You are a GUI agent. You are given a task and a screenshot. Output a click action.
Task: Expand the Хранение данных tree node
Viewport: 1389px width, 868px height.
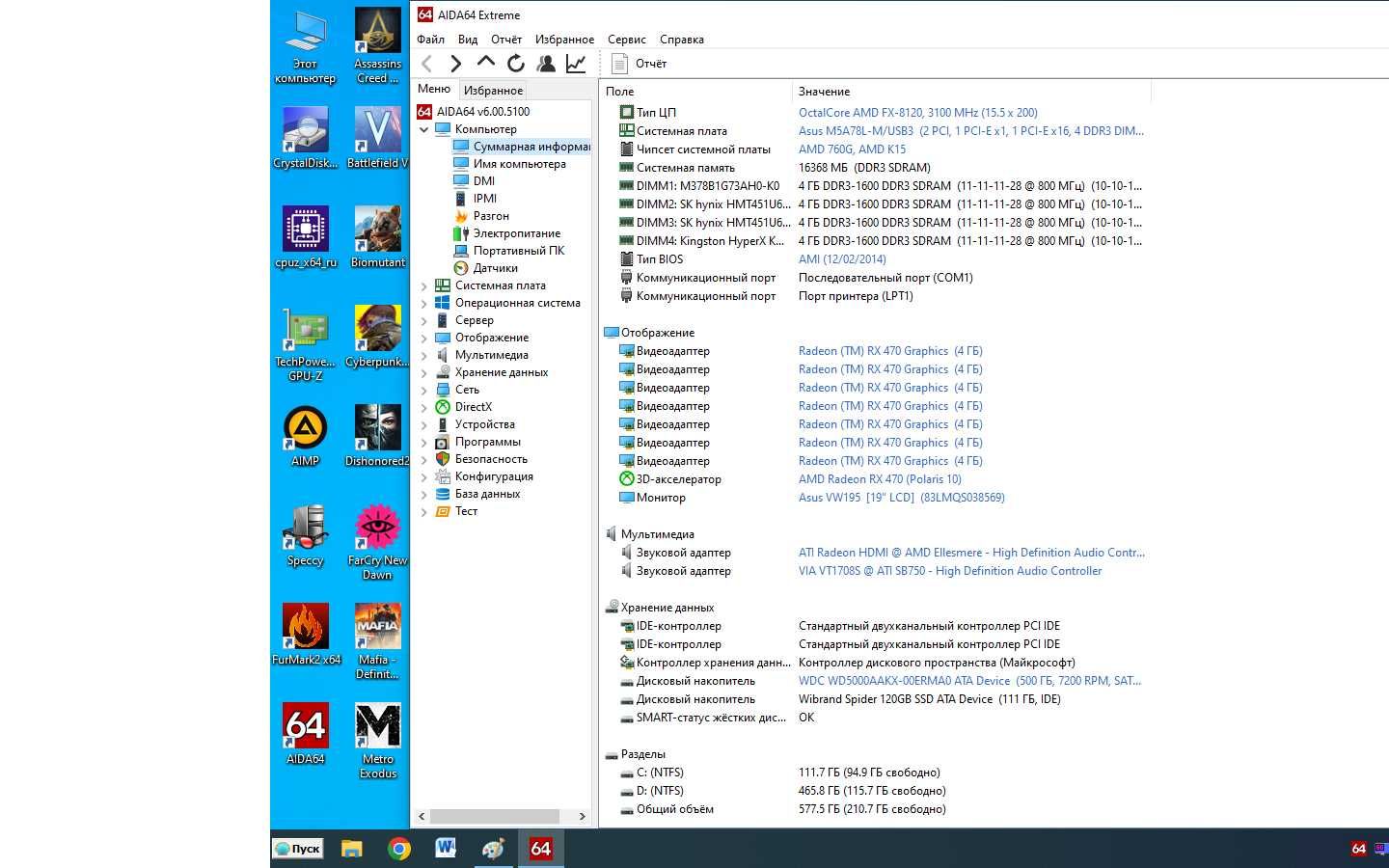pyautogui.click(x=423, y=372)
